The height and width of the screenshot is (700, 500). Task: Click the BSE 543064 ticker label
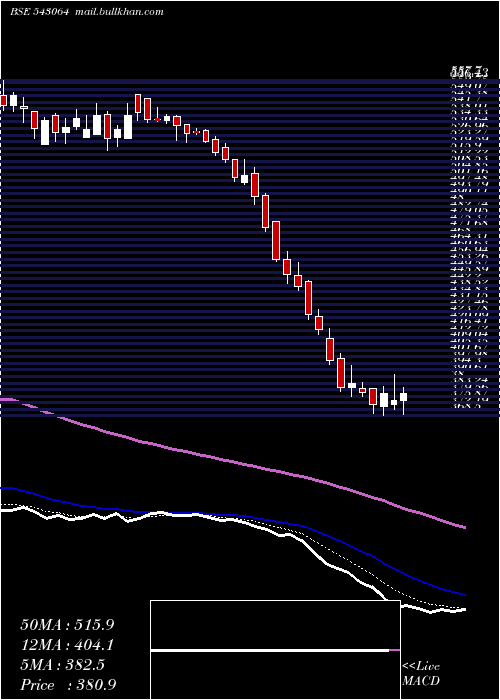pos(40,12)
